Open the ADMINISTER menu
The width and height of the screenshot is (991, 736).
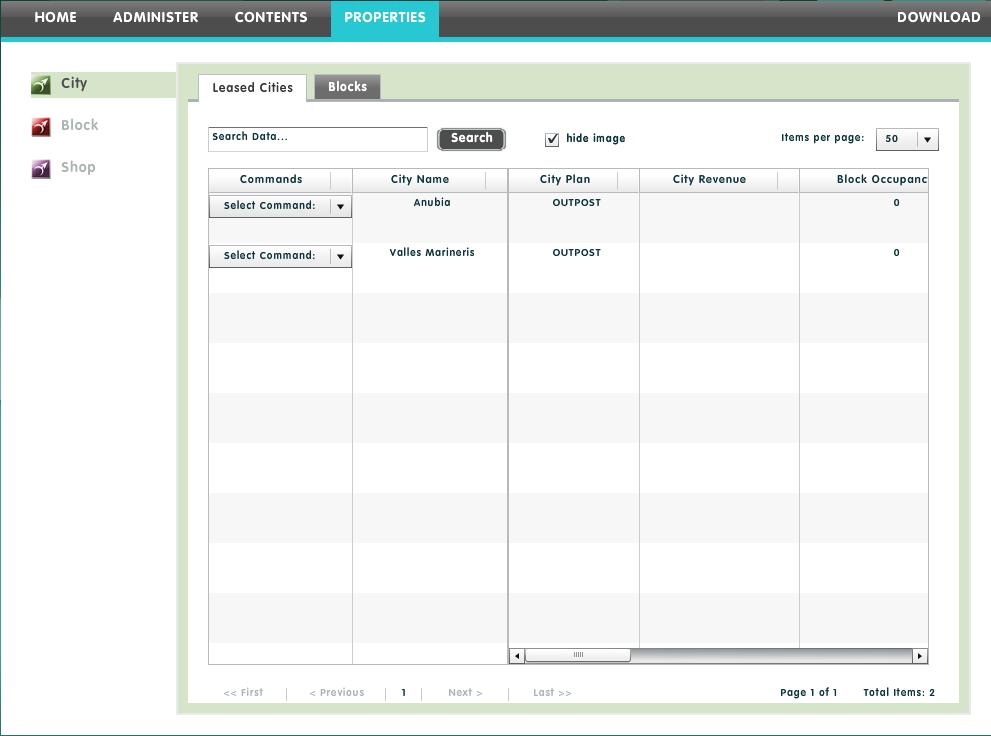coord(155,18)
